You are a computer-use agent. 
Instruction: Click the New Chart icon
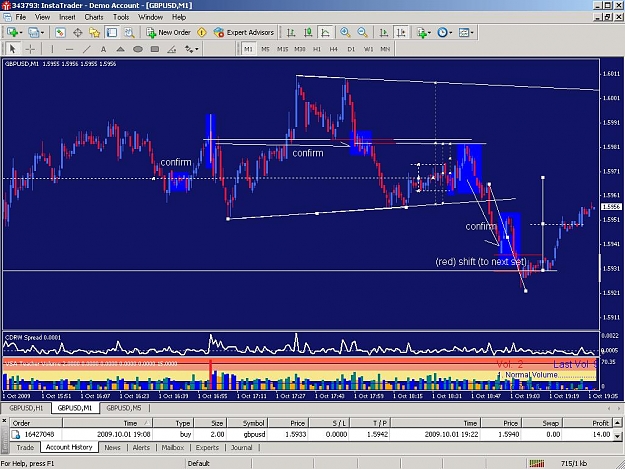[x=12, y=33]
